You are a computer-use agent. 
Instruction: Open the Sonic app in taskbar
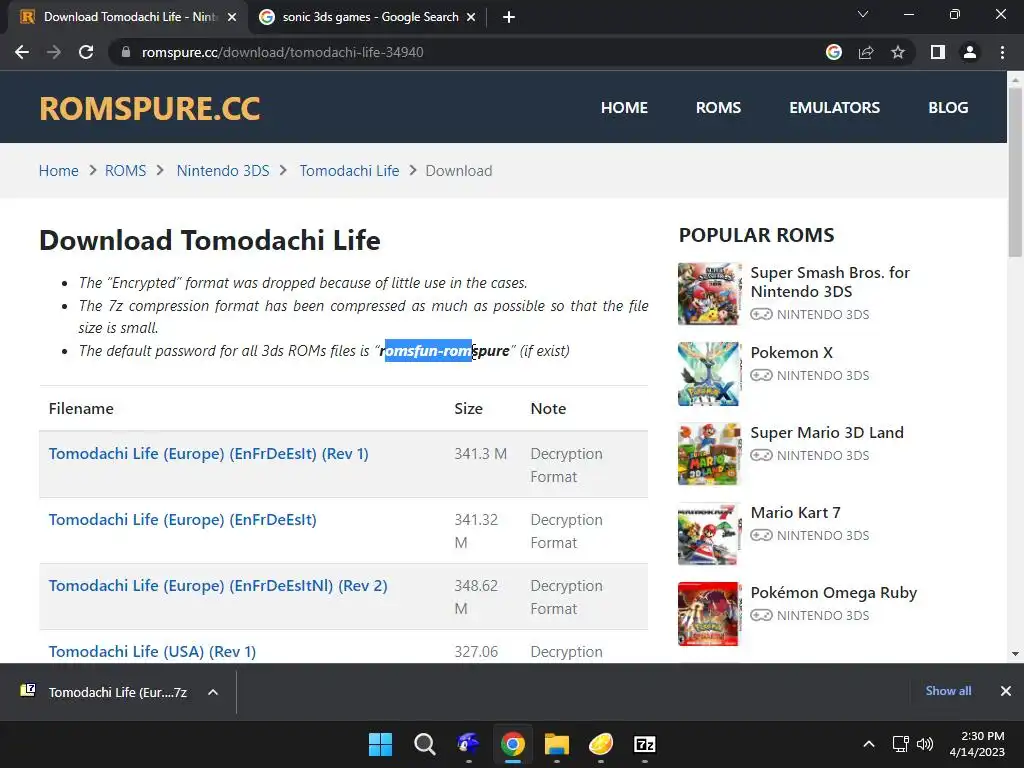point(468,744)
